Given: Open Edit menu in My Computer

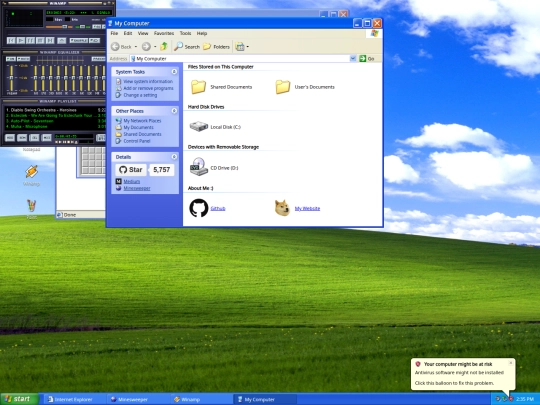Looking at the screenshot, I should (x=128, y=33).
